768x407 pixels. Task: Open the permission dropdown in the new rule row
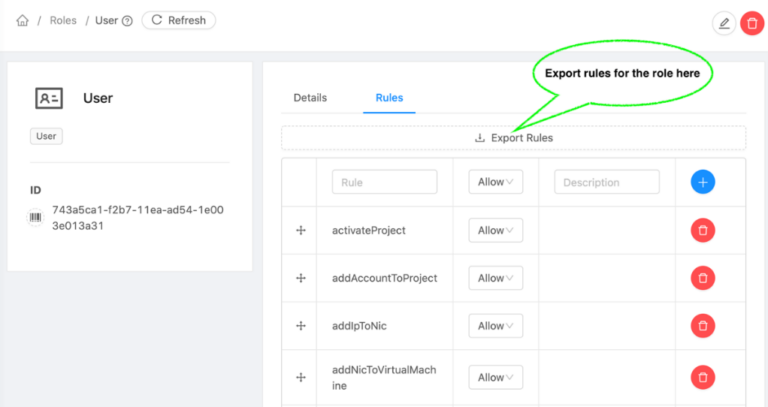pos(496,182)
